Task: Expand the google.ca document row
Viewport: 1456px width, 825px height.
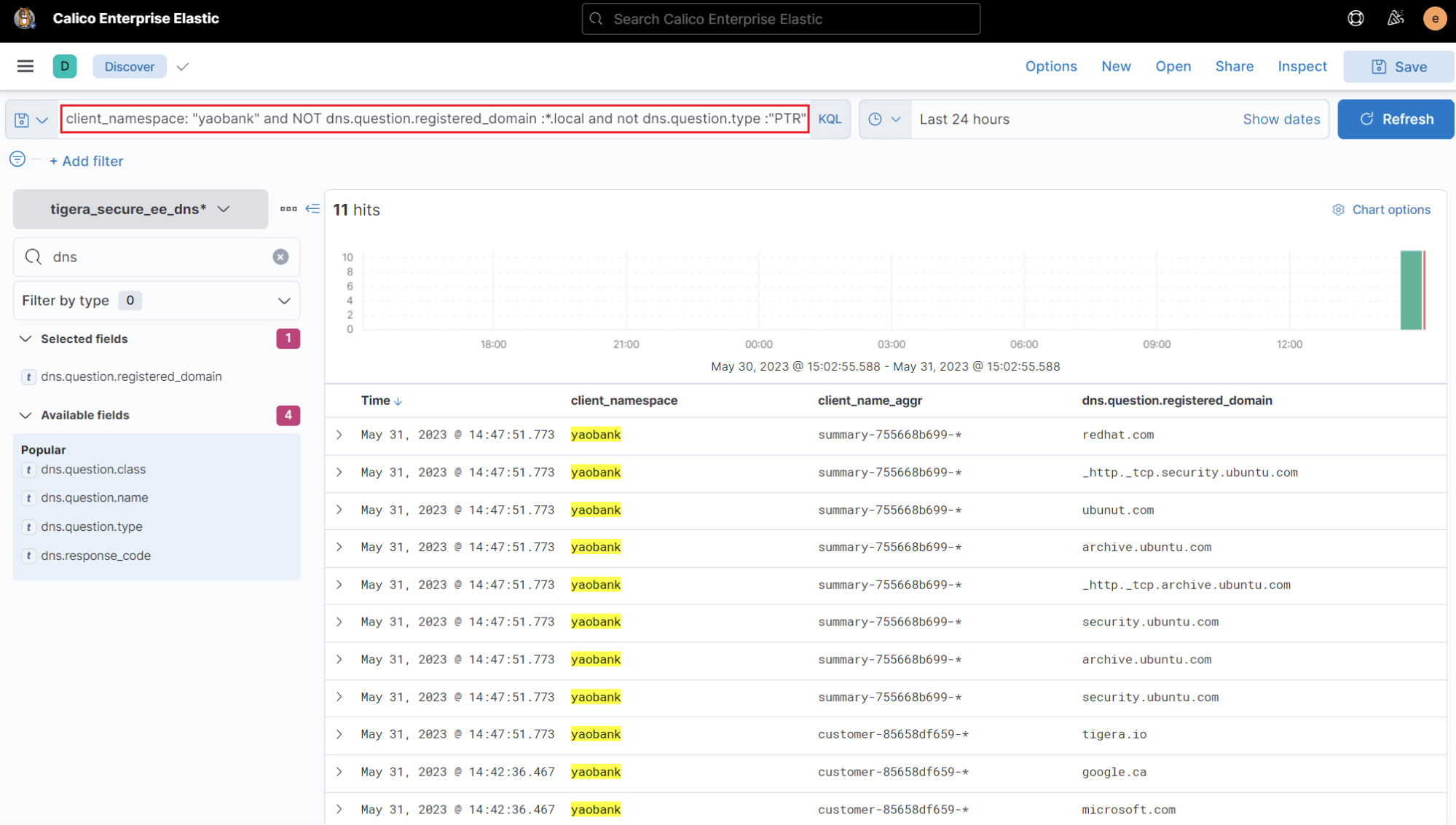Action: pyautogui.click(x=339, y=772)
